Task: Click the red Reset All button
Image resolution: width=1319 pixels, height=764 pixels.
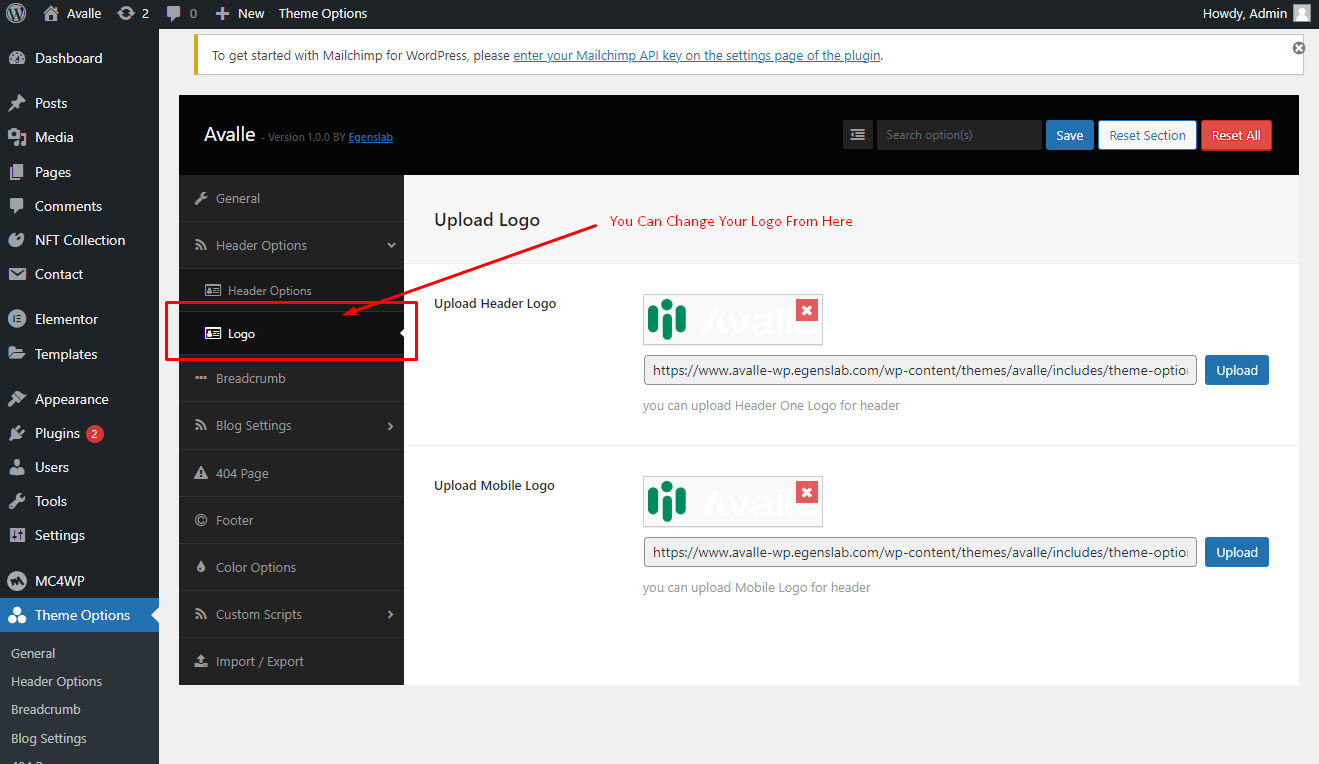Action: [1236, 135]
